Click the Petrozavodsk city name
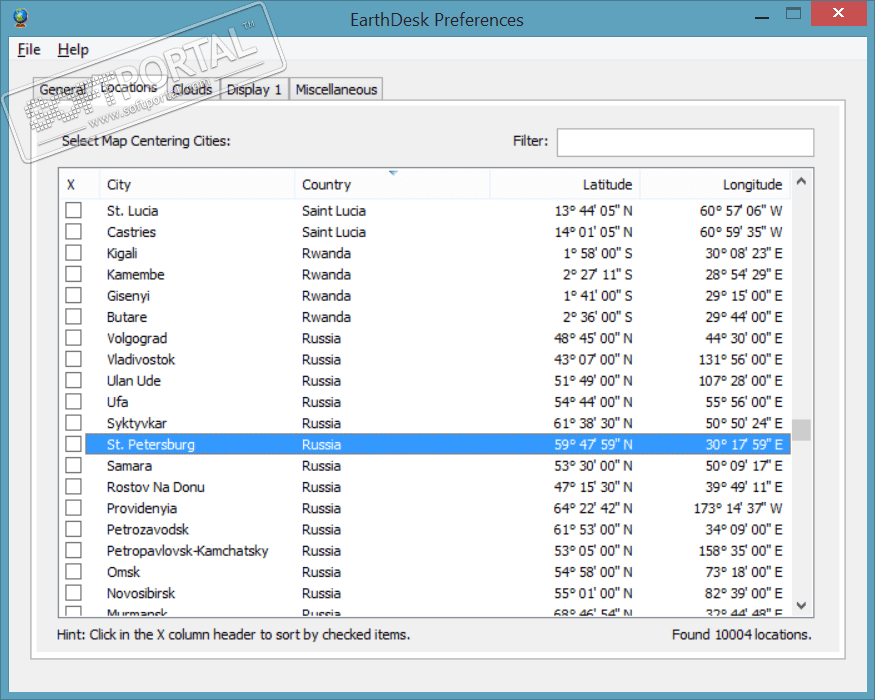The image size is (875, 700). click(x=148, y=530)
